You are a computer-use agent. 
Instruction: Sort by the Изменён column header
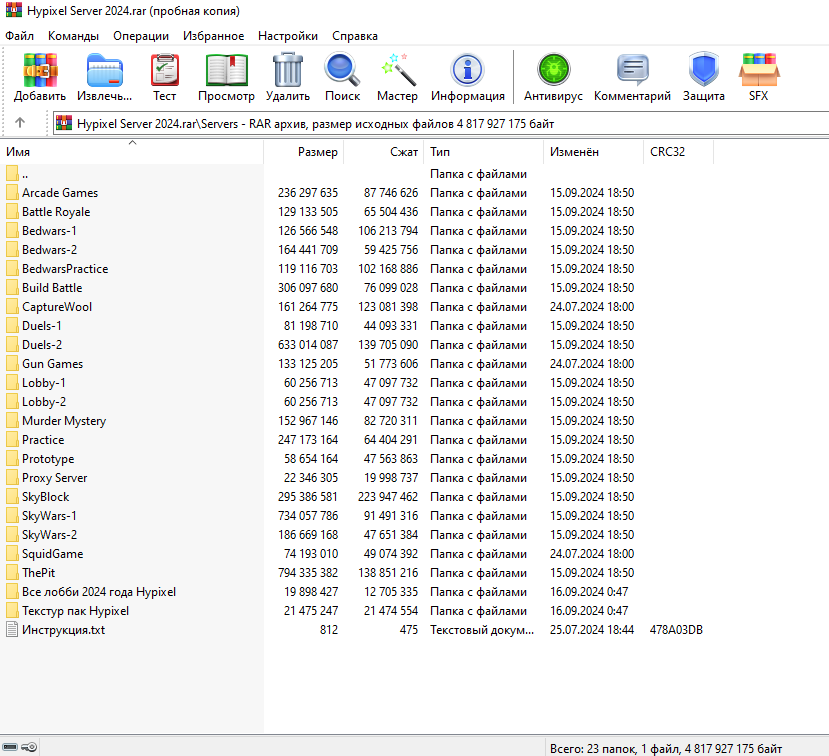594,152
